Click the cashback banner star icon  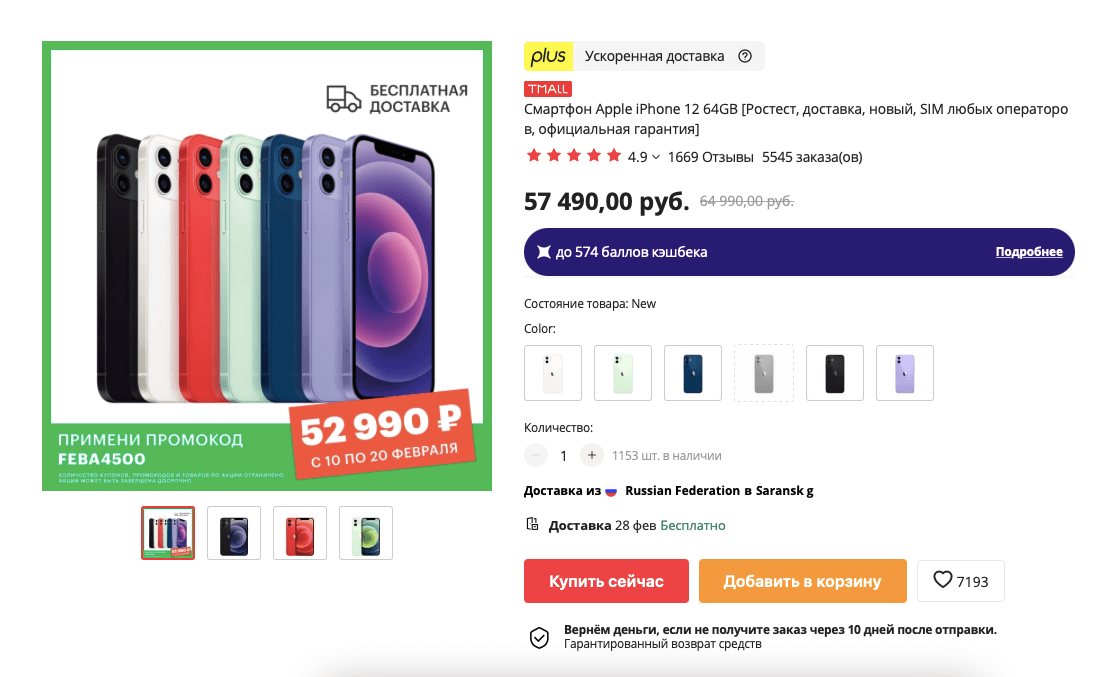[x=545, y=251]
